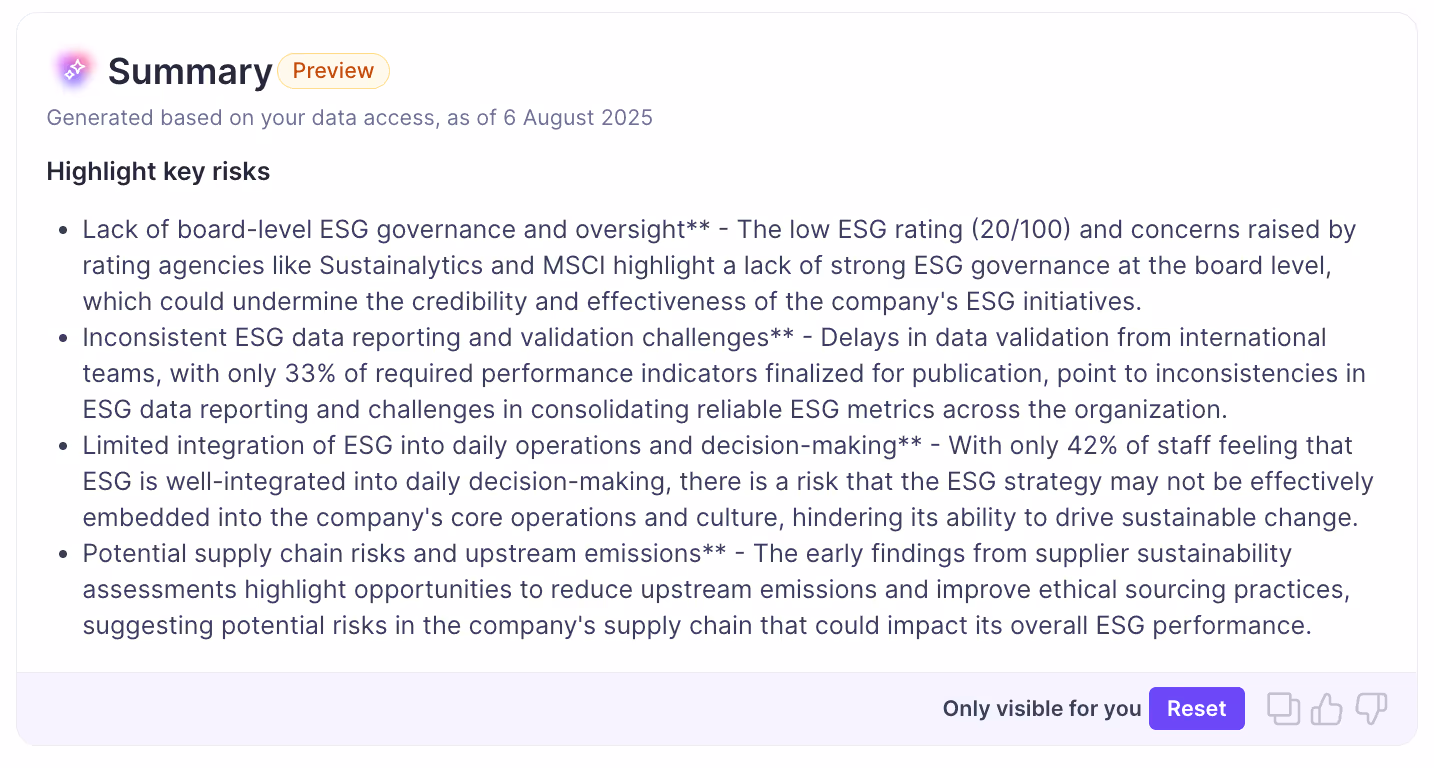Click the Summary heading

click(190, 72)
